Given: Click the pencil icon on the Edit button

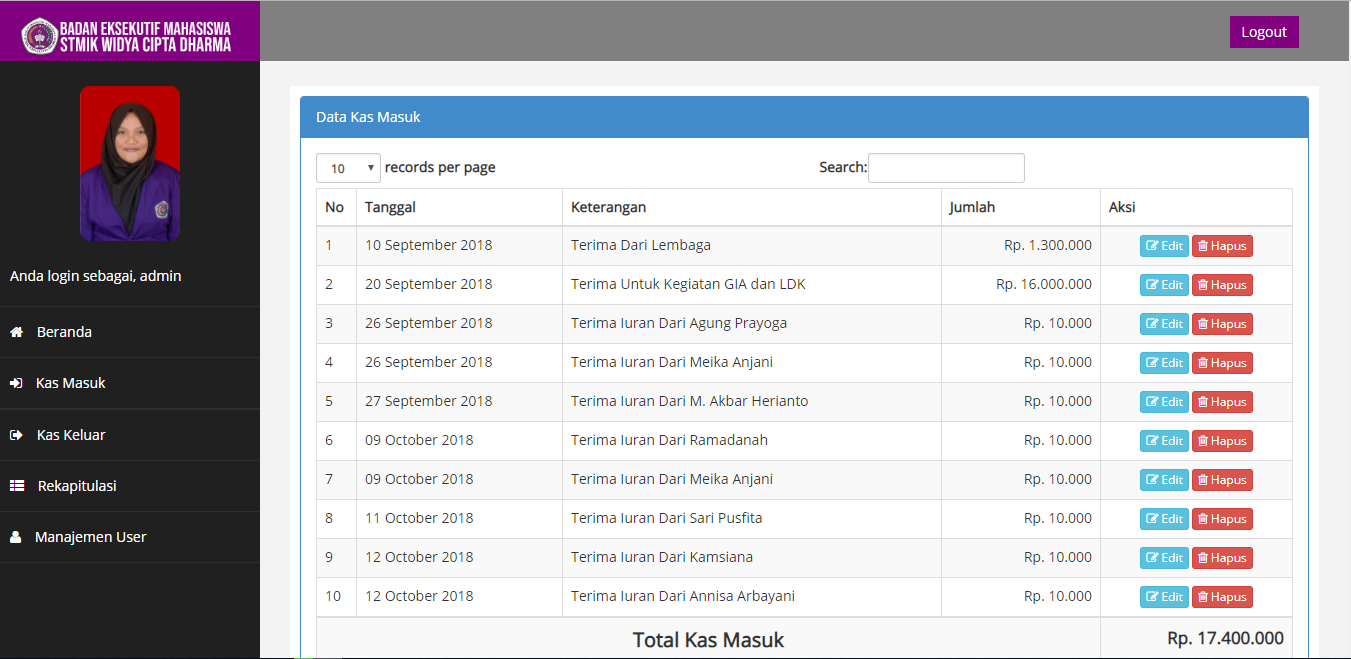Looking at the screenshot, I should click(x=1152, y=245).
